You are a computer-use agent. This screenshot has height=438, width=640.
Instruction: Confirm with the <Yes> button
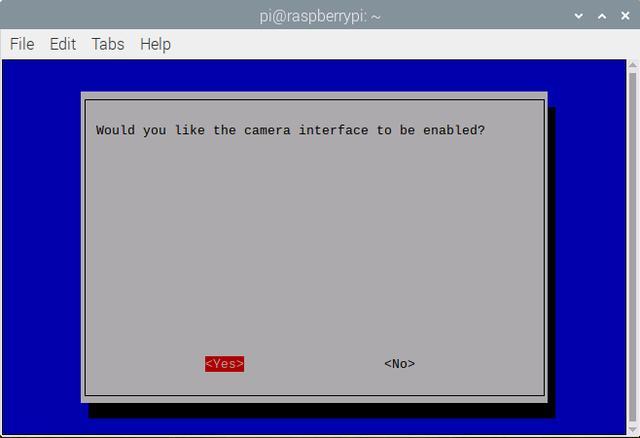[224, 364]
